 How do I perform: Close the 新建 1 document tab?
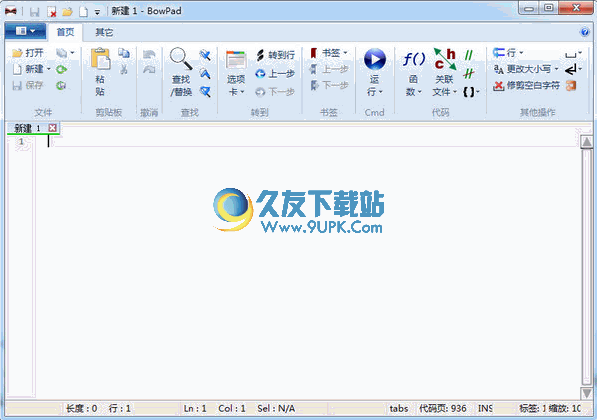pos(53,128)
